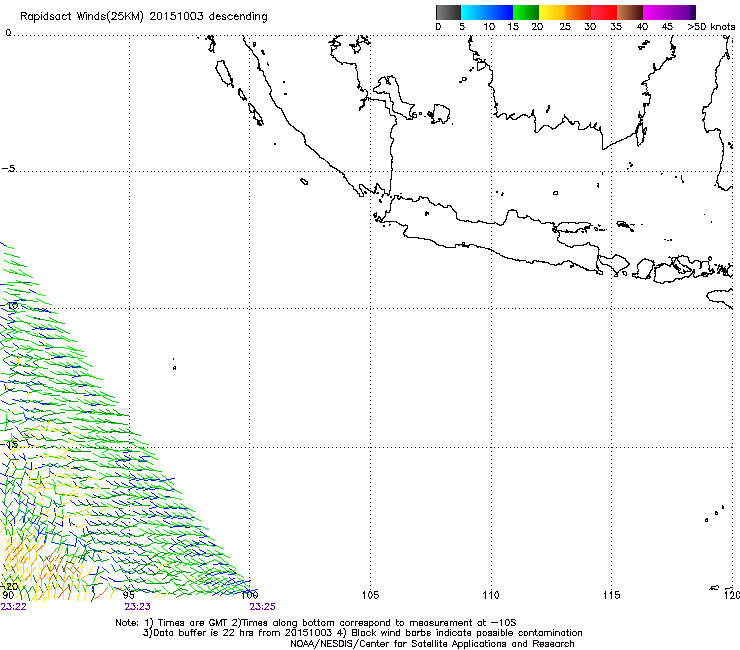740x650 pixels.
Task: Pick the red 30-35 knots legend segment
Action: [604, 12]
